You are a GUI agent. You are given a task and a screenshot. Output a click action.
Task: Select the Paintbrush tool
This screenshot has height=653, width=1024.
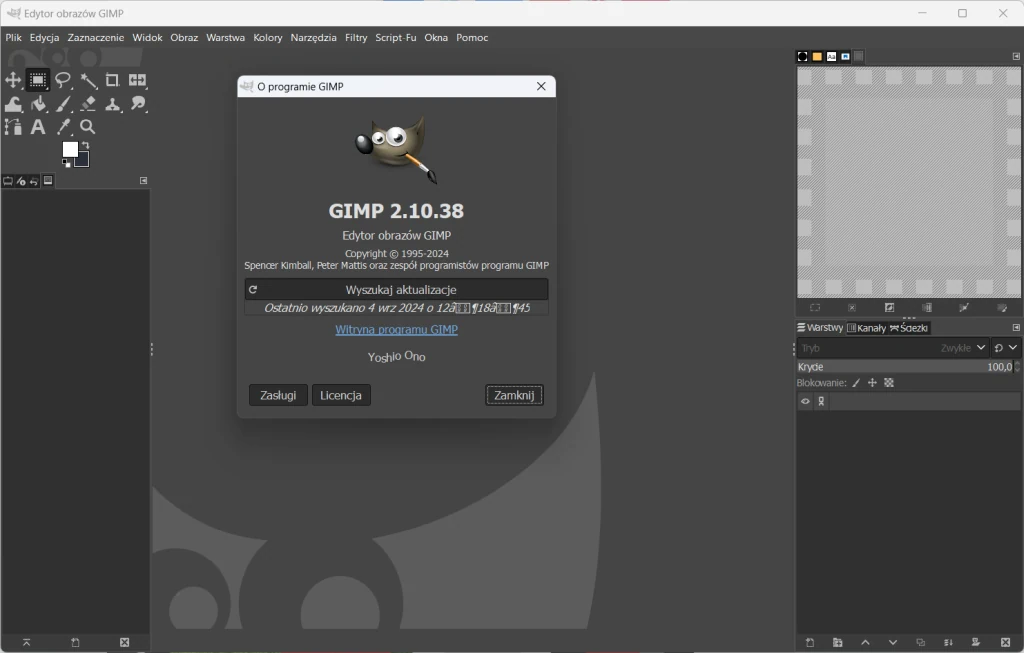click(x=63, y=104)
